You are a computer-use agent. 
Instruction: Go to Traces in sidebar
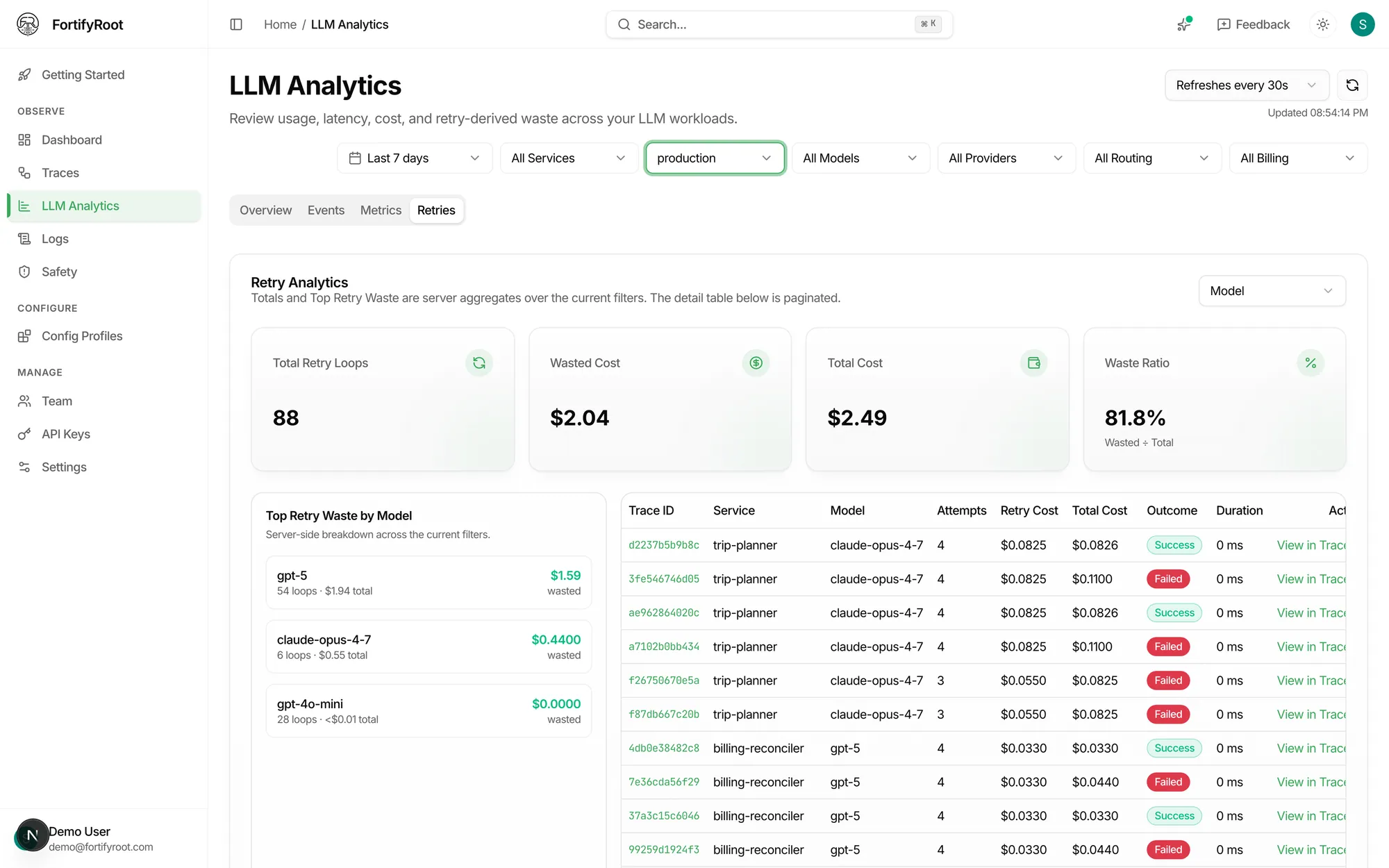tap(104, 173)
